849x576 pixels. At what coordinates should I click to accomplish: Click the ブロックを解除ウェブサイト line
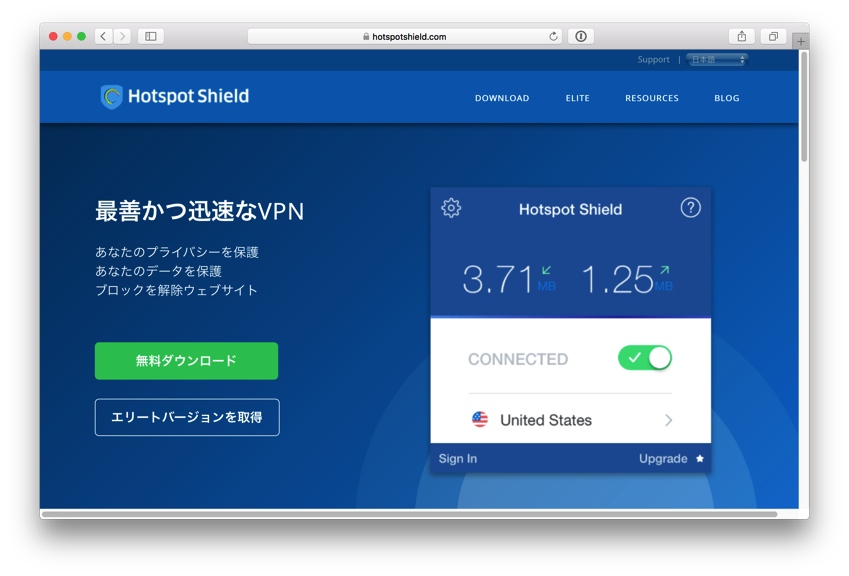coord(176,290)
